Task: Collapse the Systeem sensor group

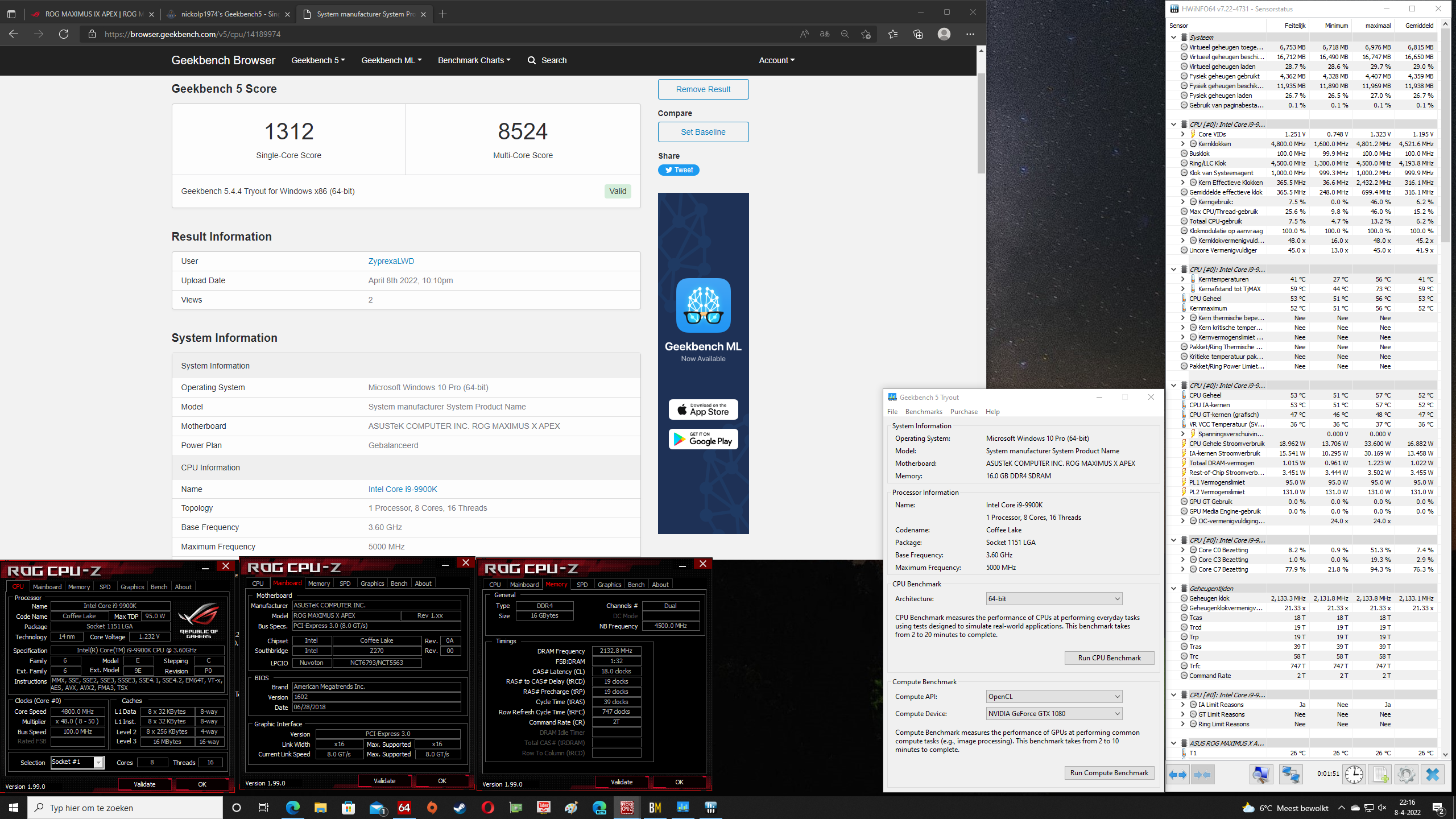Action: pyautogui.click(x=1173, y=38)
